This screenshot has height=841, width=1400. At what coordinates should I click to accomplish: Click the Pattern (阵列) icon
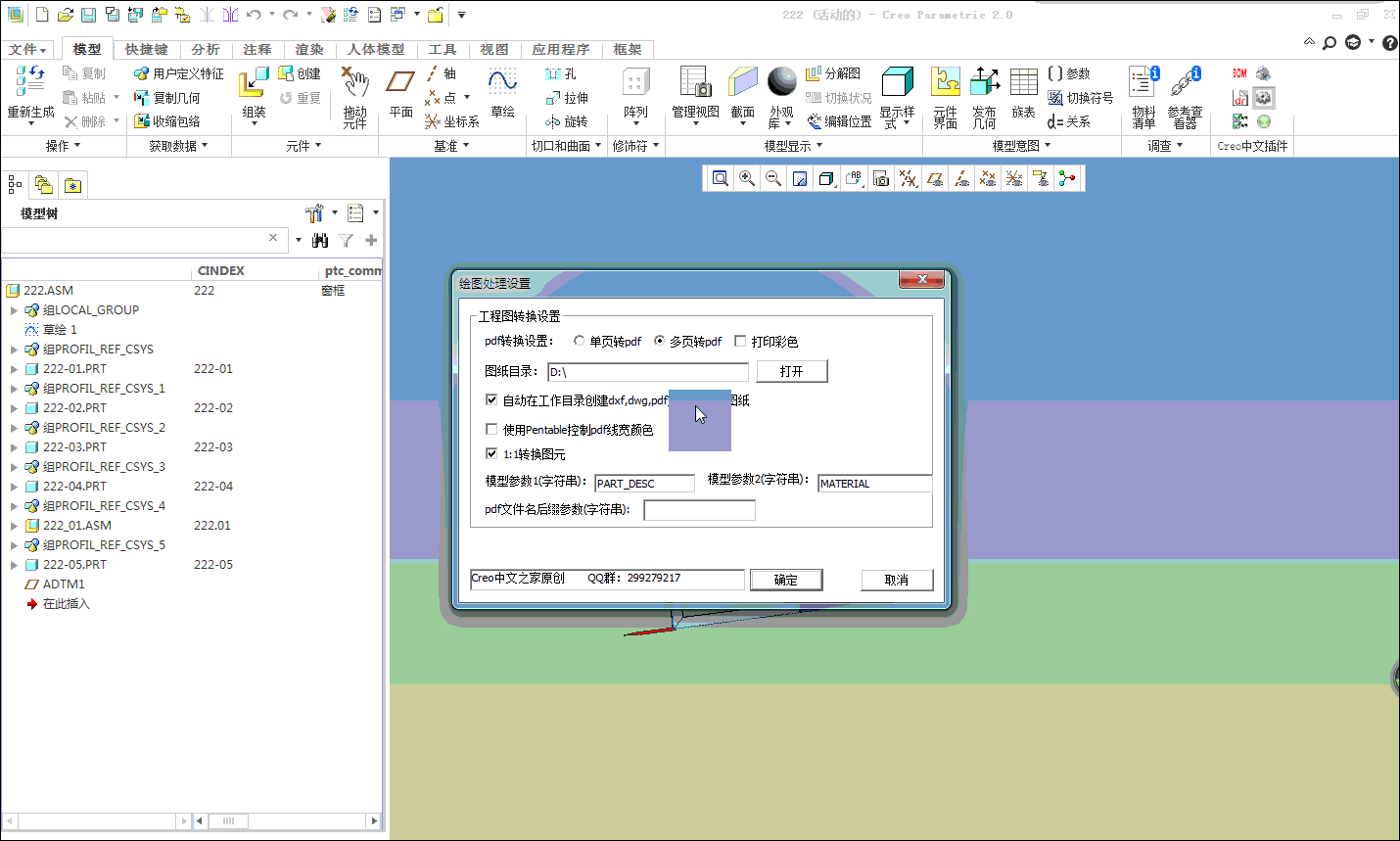tap(635, 83)
